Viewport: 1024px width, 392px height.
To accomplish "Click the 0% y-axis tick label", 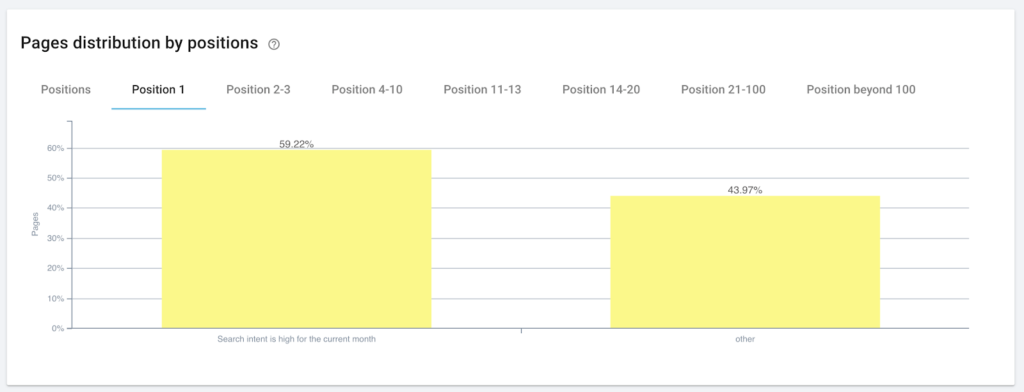I will [57, 329].
